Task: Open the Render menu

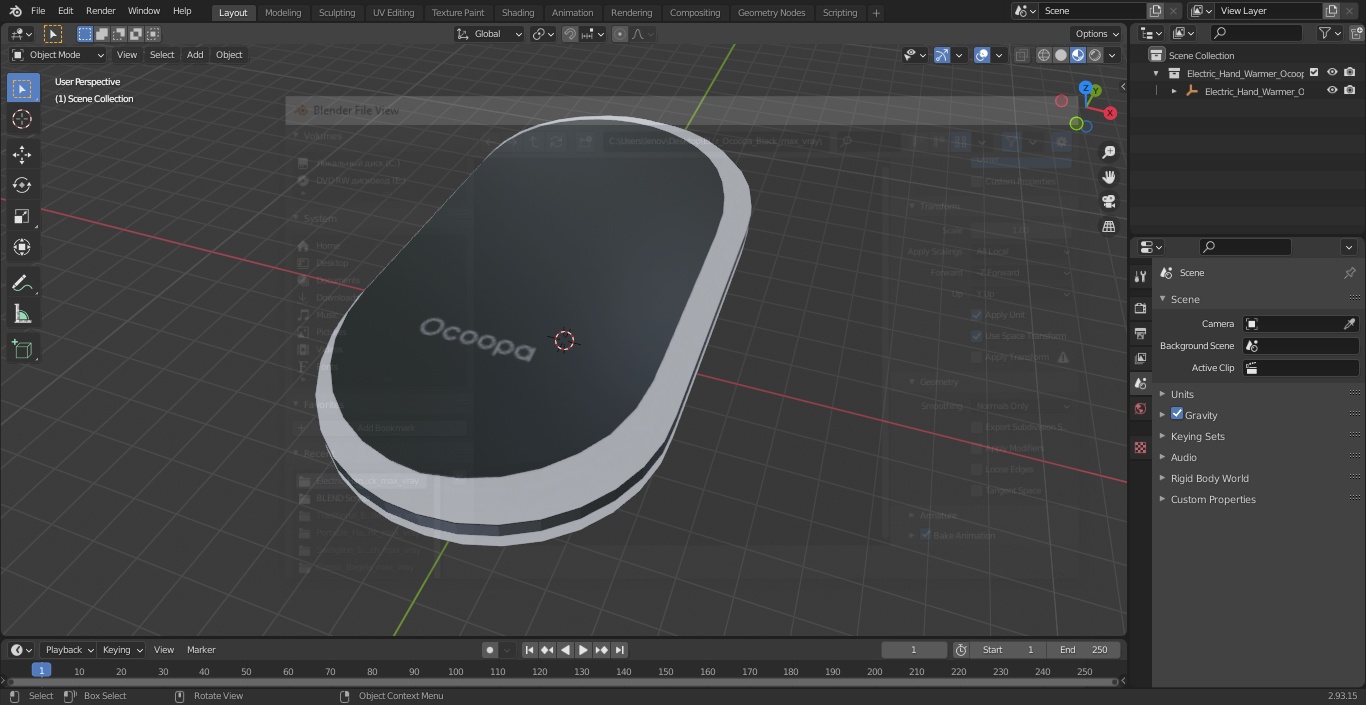Action: [x=100, y=11]
